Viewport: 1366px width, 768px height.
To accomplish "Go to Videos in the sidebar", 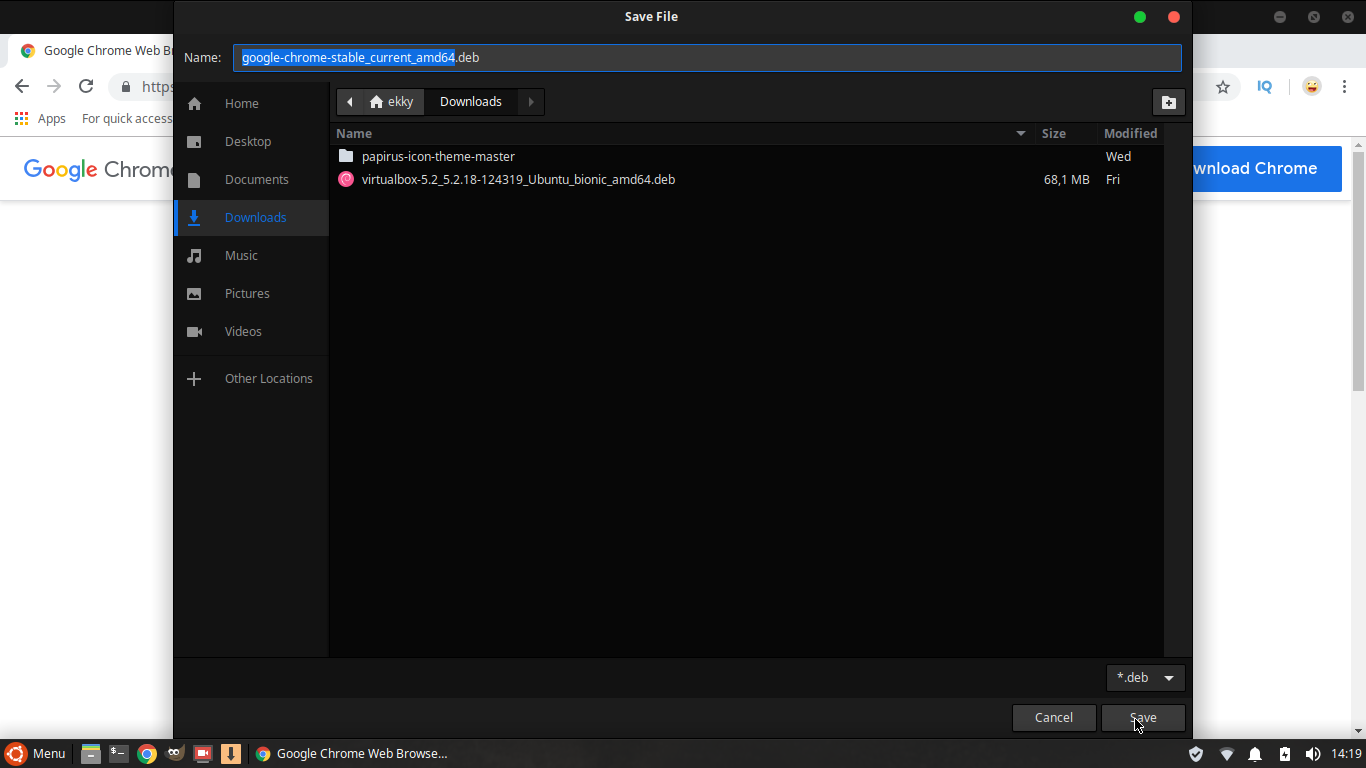I will 252,332.
